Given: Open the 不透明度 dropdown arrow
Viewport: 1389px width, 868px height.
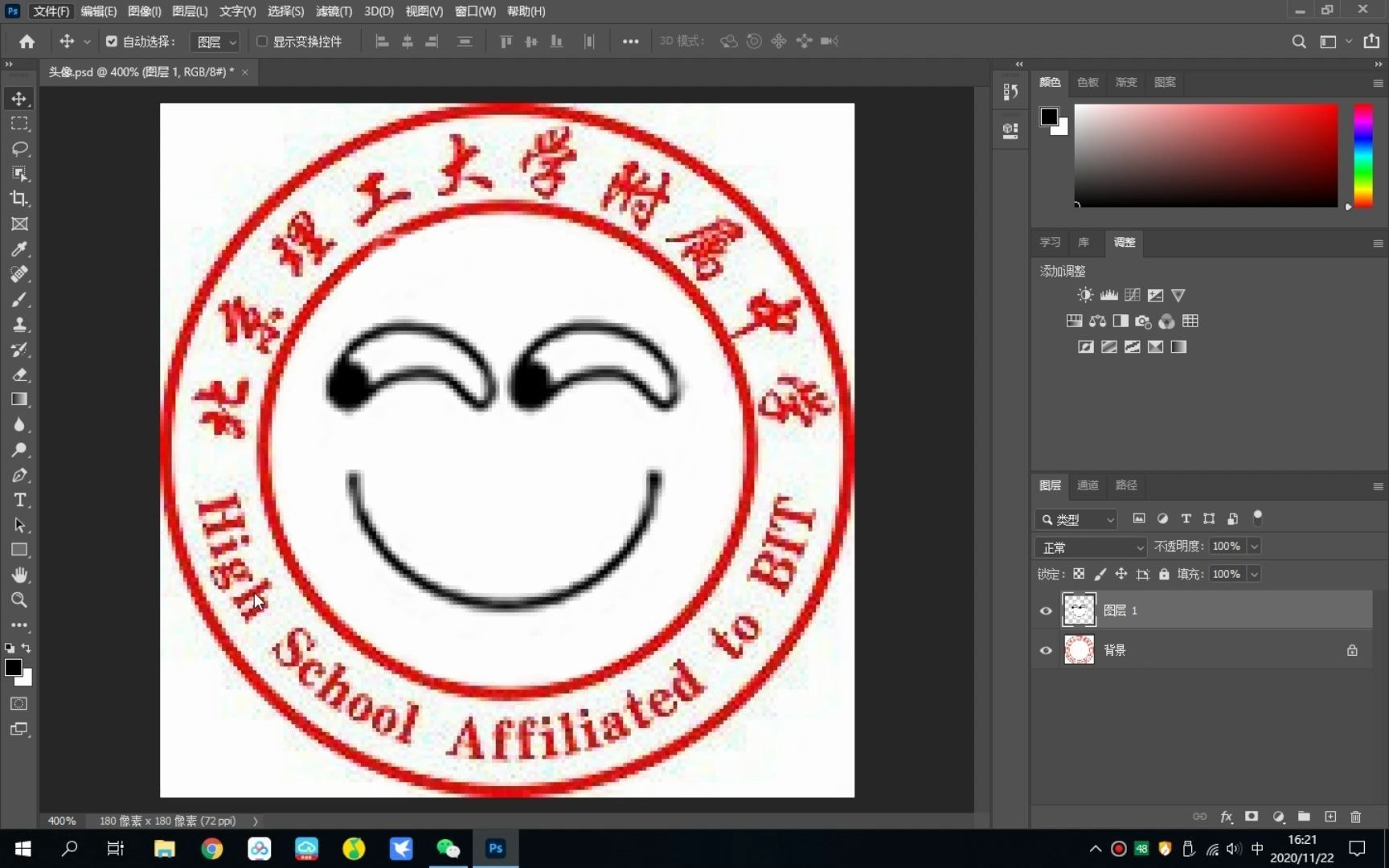Looking at the screenshot, I should point(1254,547).
